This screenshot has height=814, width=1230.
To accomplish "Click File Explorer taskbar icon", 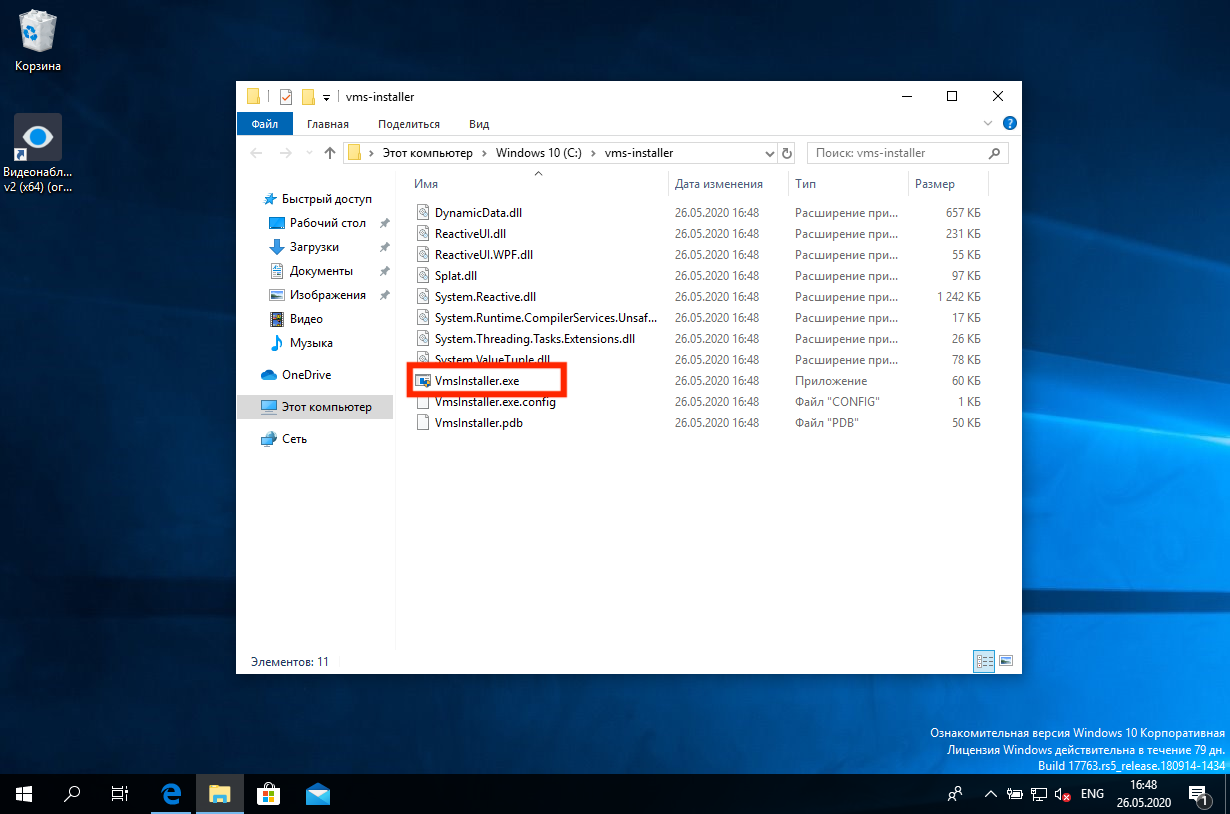I will 220,794.
